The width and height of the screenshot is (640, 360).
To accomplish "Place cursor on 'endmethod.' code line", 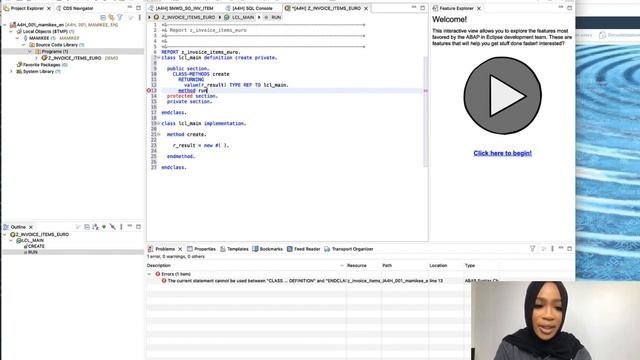I will (x=181, y=156).
